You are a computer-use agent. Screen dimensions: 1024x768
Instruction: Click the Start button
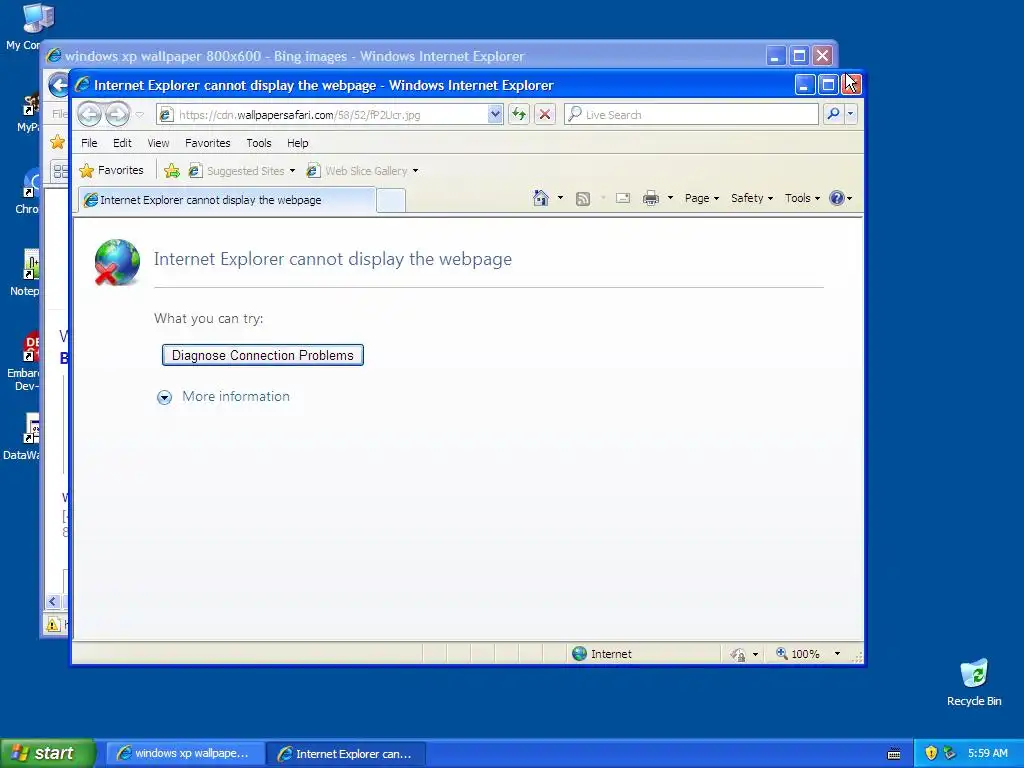pos(47,753)
